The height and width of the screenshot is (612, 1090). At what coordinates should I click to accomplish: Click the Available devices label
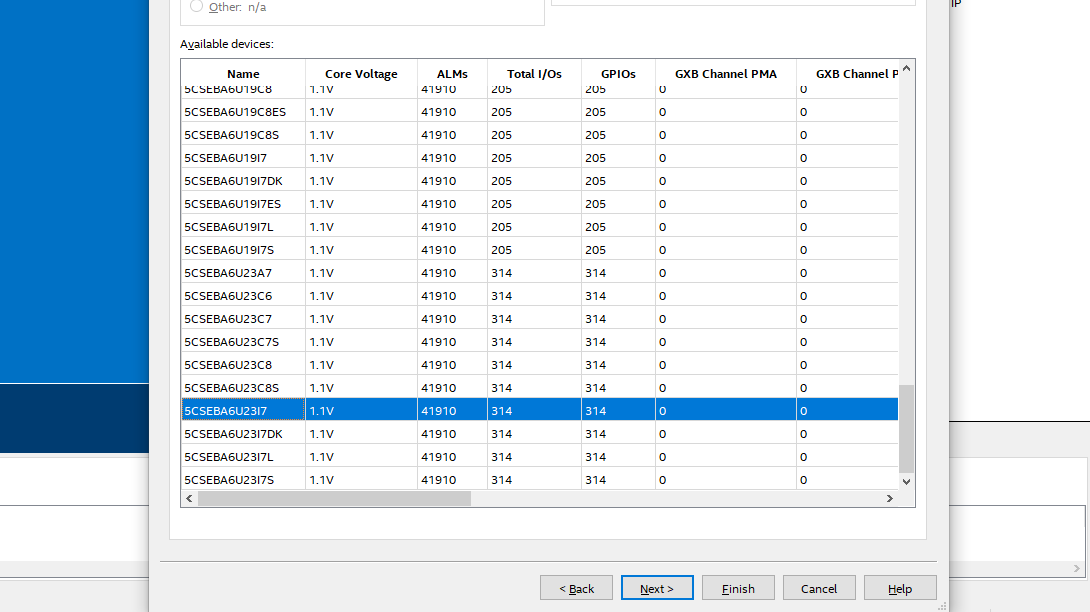(227, 44)
